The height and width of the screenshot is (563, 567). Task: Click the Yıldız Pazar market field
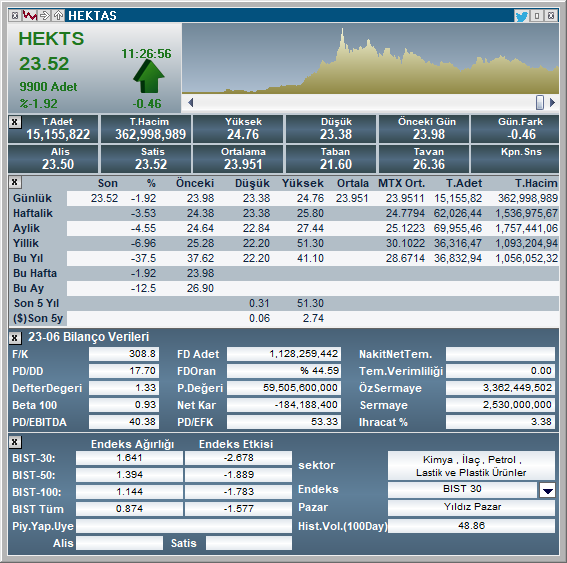tap(471, 508)
